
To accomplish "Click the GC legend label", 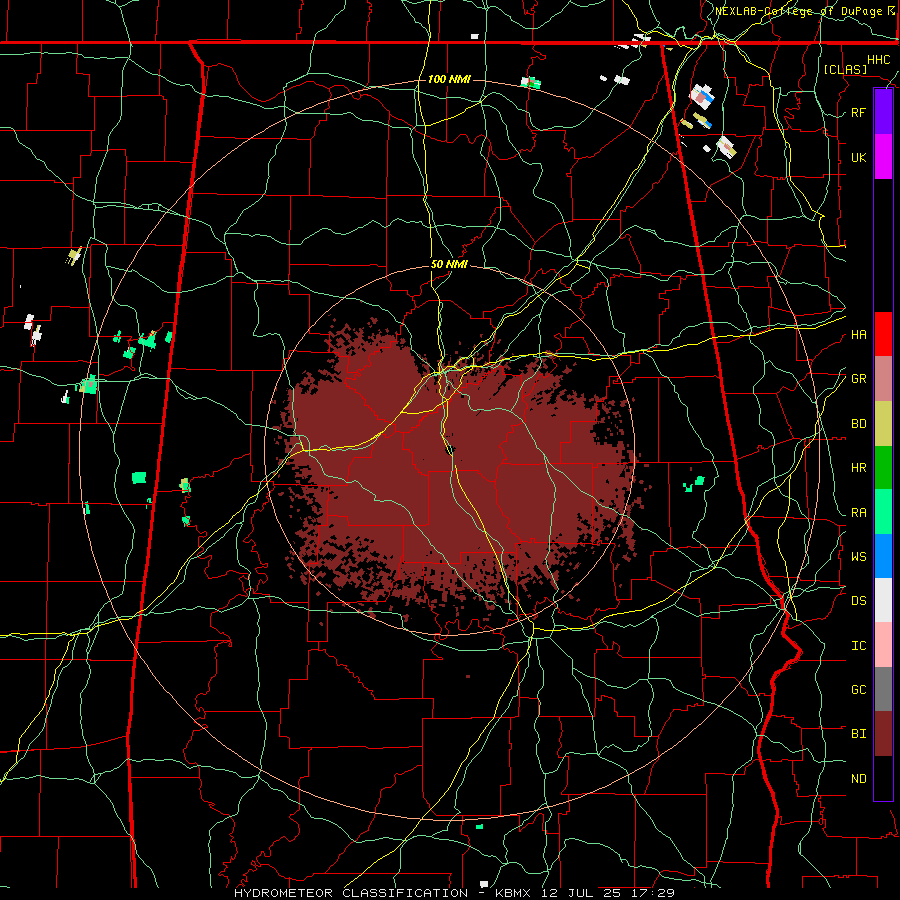I will click(858, 690).
